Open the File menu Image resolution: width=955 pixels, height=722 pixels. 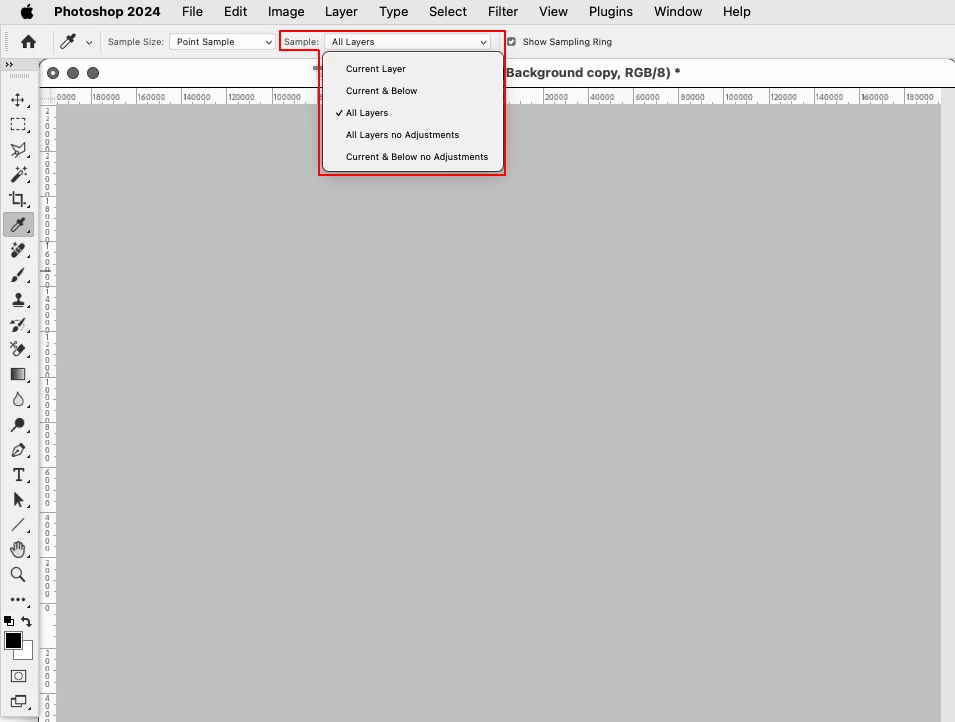[x=192, y=12]
